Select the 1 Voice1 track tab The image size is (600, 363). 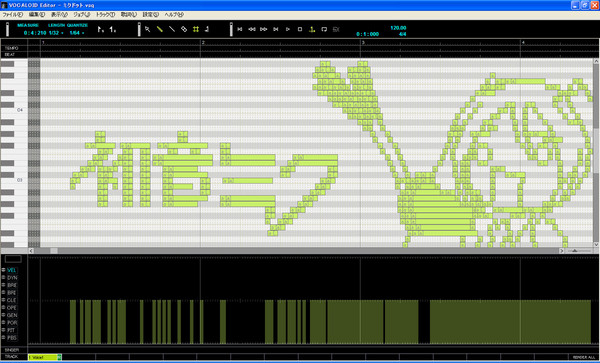pyautogui.click(x=44, y=357)
